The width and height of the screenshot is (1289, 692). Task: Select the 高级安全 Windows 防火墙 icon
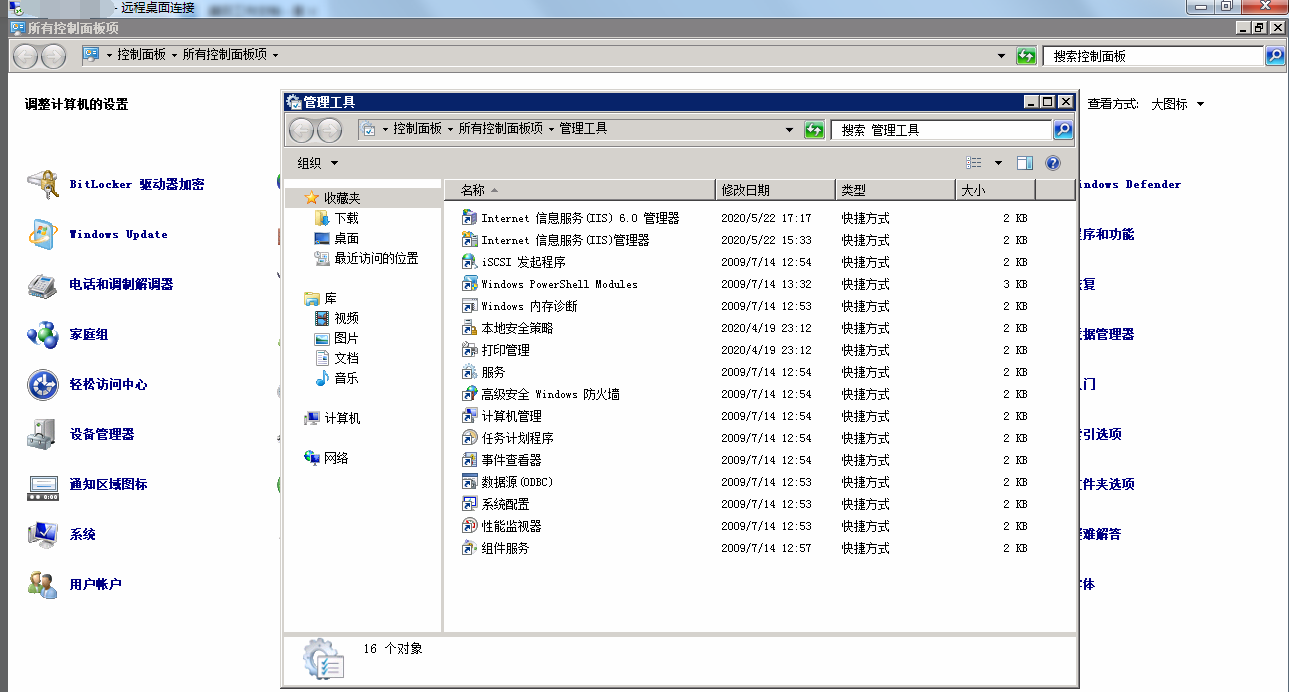(x=470, y=394)
